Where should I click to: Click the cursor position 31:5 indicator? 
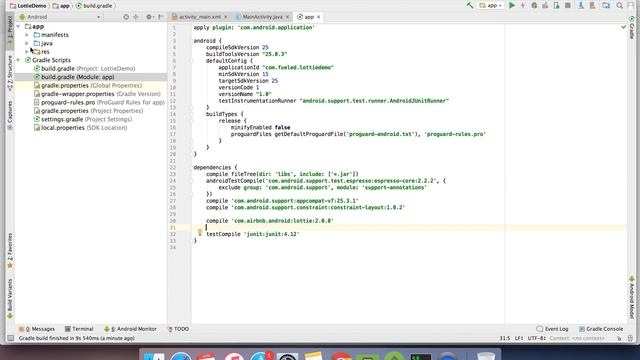(505, 338)
